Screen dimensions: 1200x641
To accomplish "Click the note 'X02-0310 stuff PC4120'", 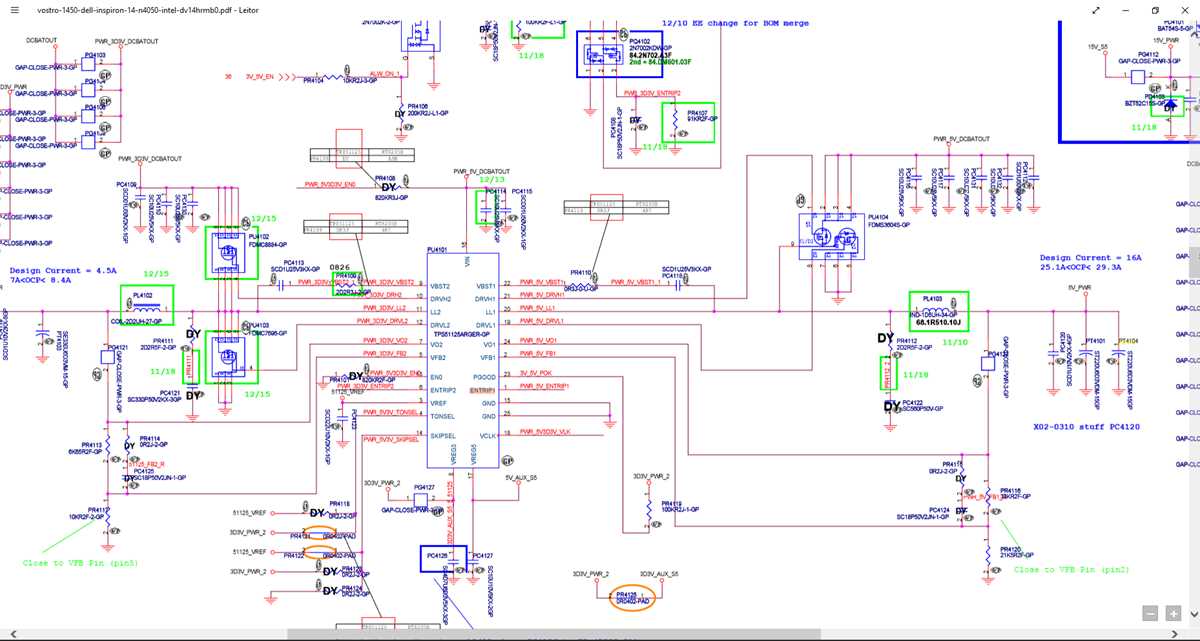I will pyautogui.click(x=1087, y=426).
